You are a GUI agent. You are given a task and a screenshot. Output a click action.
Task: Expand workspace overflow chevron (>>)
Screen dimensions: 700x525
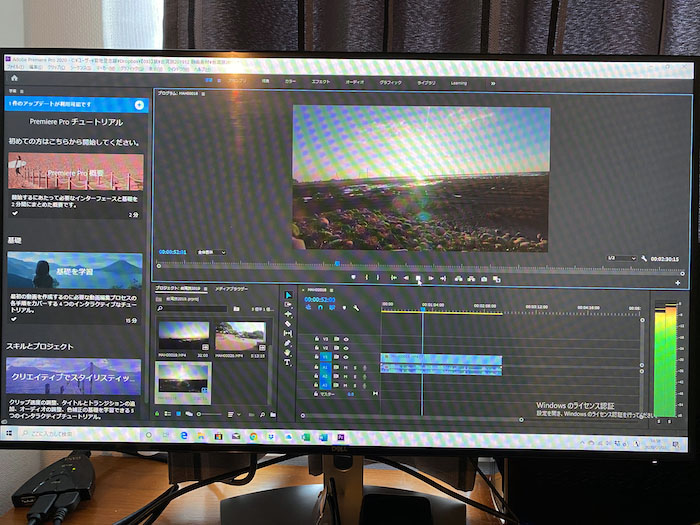[x=493, y=83]
